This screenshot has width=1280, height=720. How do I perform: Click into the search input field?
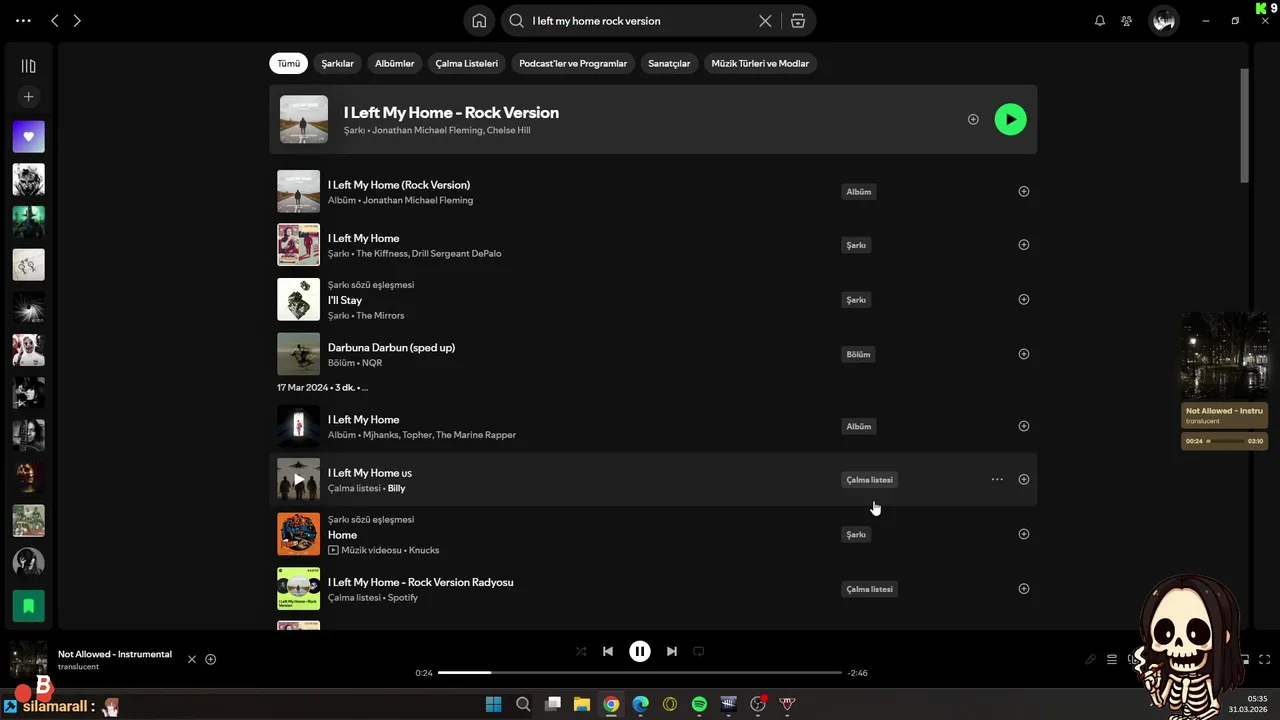pos(640,20)
